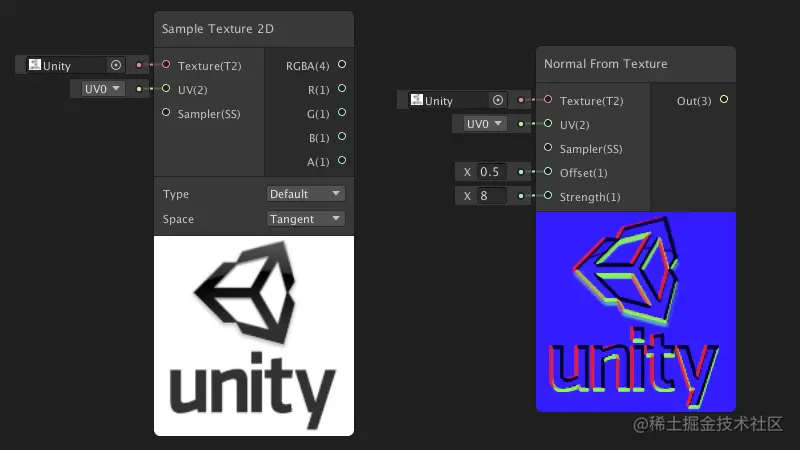
Task: Click the RGBA(4) output port
Action: point(342,64)
